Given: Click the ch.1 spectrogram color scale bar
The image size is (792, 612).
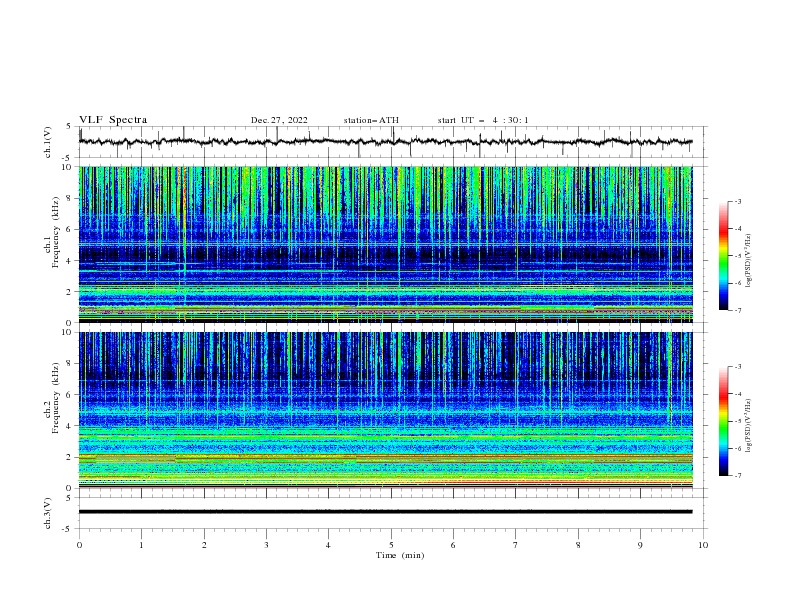Looking at the screenshot, I should [723, 255].
